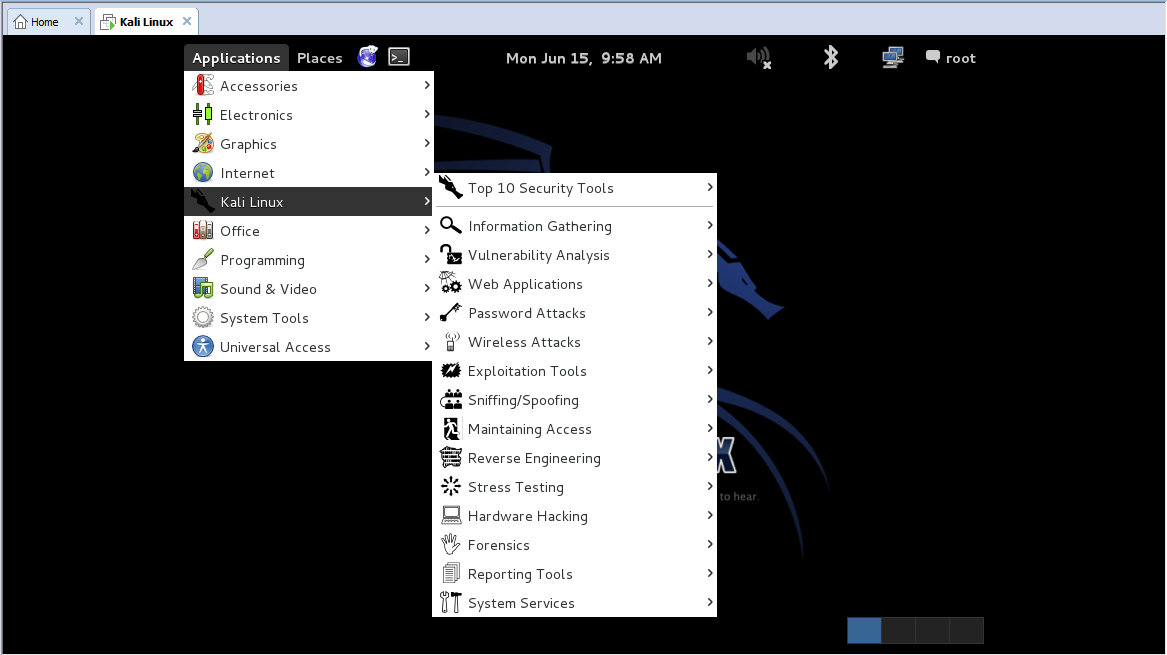The width and height of the screenshot is (1167, 655).
Task: Expand the Electronics submenu arrow
Action: coord(426,115)
